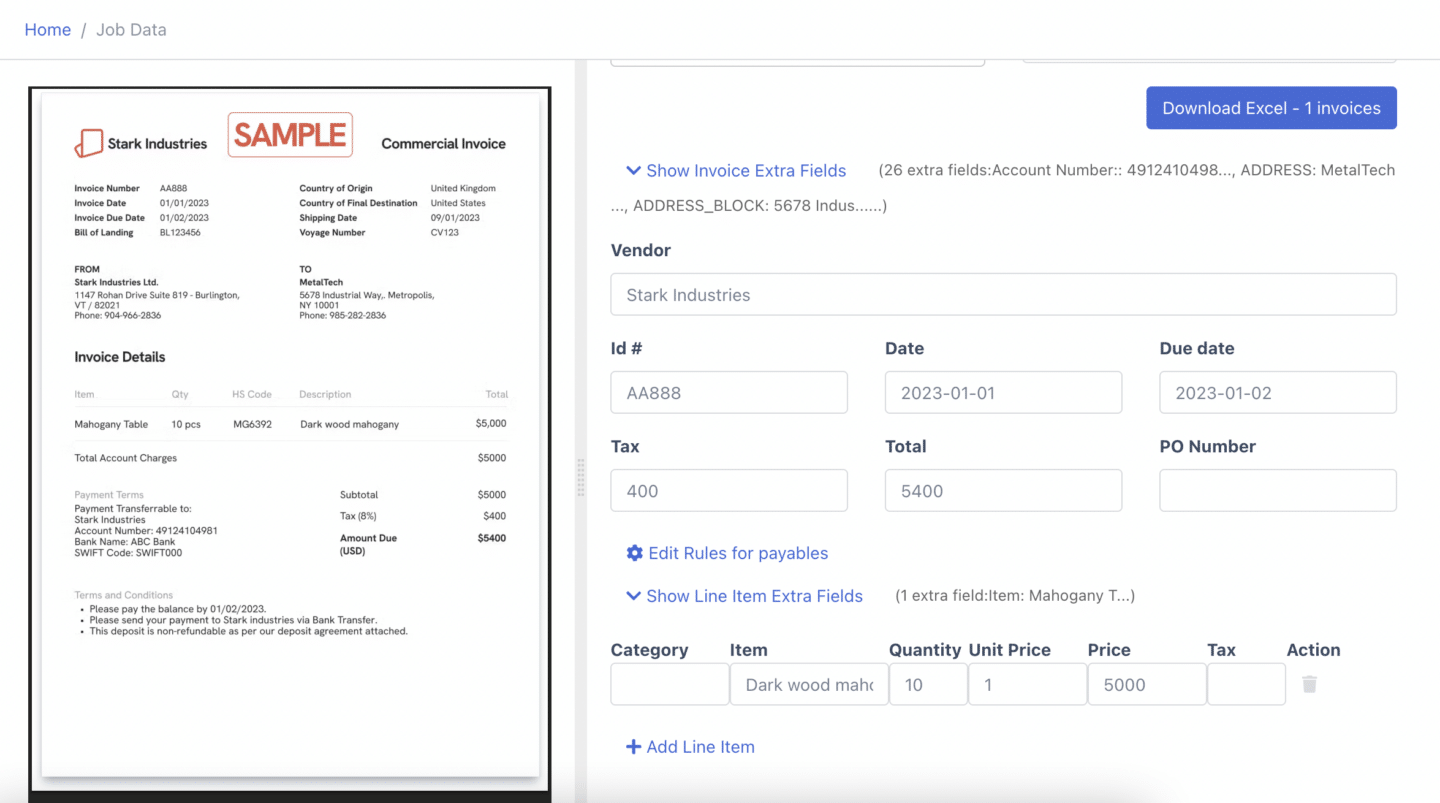Screen dimensions: 1440x803
Task: Focus the empty PO Number field
Action: (x=1278, y=491)
